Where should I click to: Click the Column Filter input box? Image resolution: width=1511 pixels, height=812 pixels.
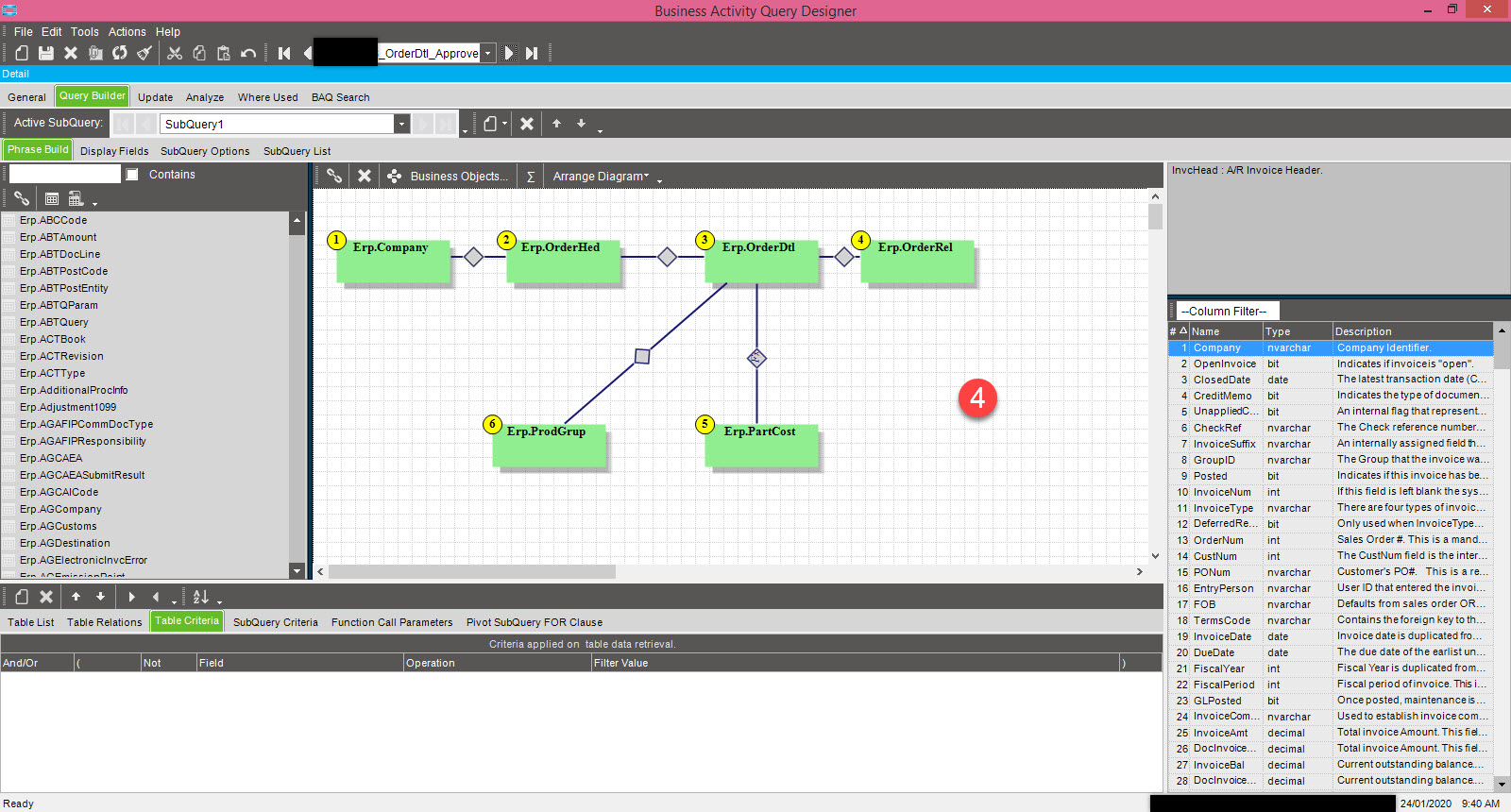1228,311
